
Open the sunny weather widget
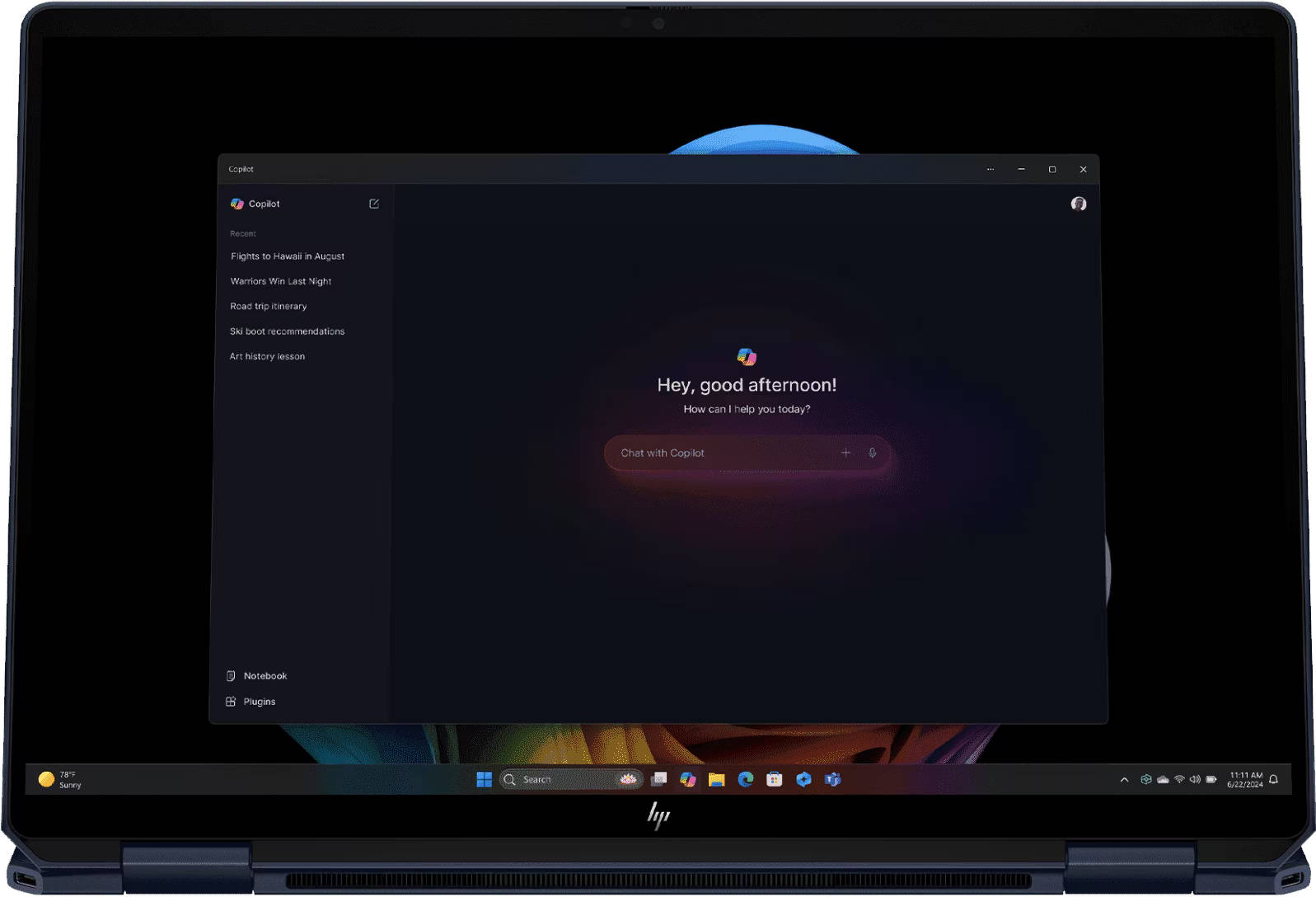click(60, 779)
